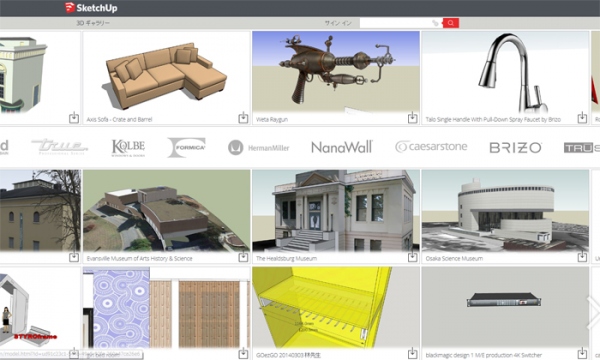Click the 'GOezGO 20140303' title text
600x360 pixels.
(290, 355)
